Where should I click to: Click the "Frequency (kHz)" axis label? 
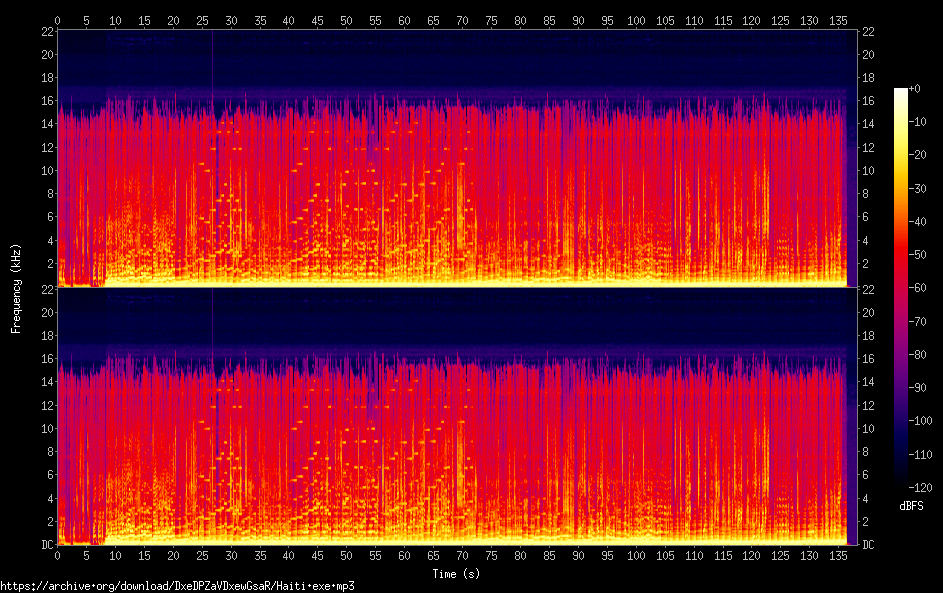16,288
